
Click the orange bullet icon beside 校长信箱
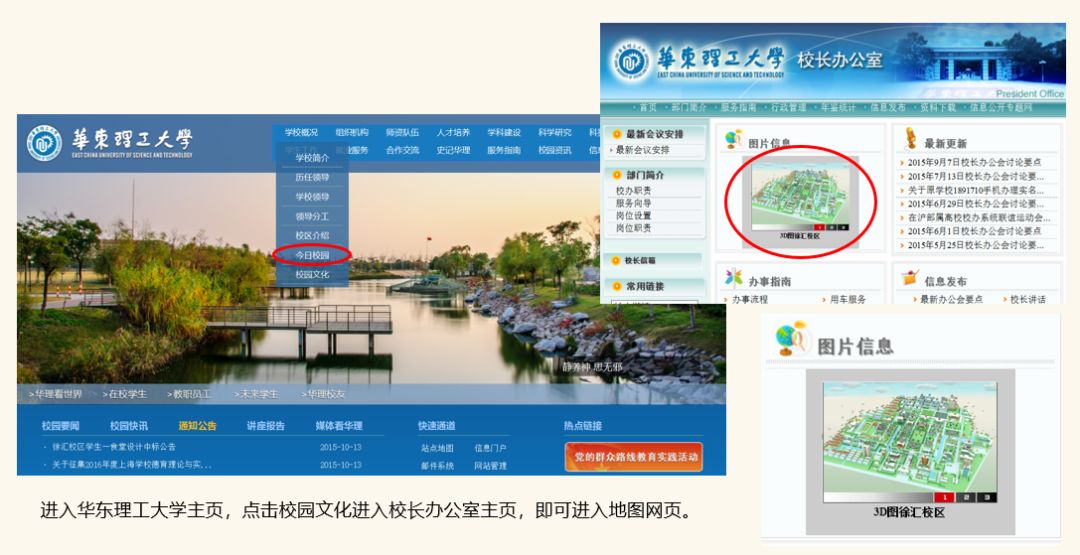point(616,260)
